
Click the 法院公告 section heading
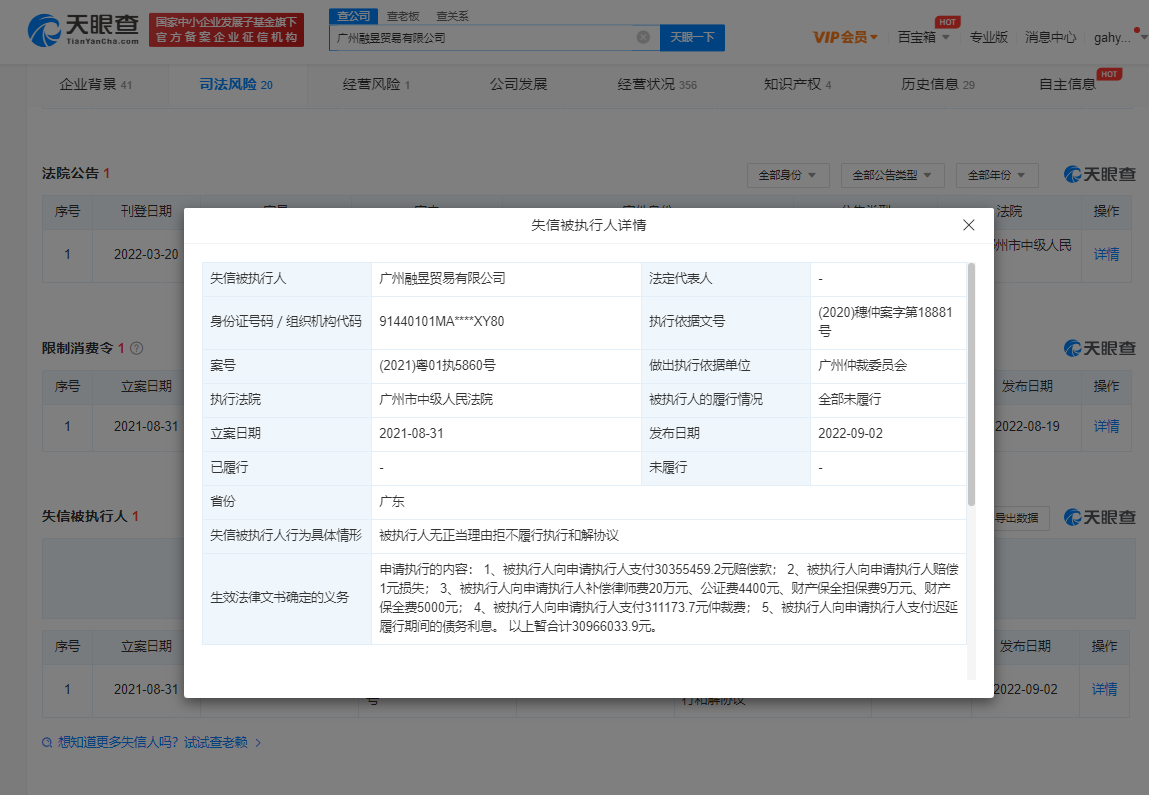(70, 174)
